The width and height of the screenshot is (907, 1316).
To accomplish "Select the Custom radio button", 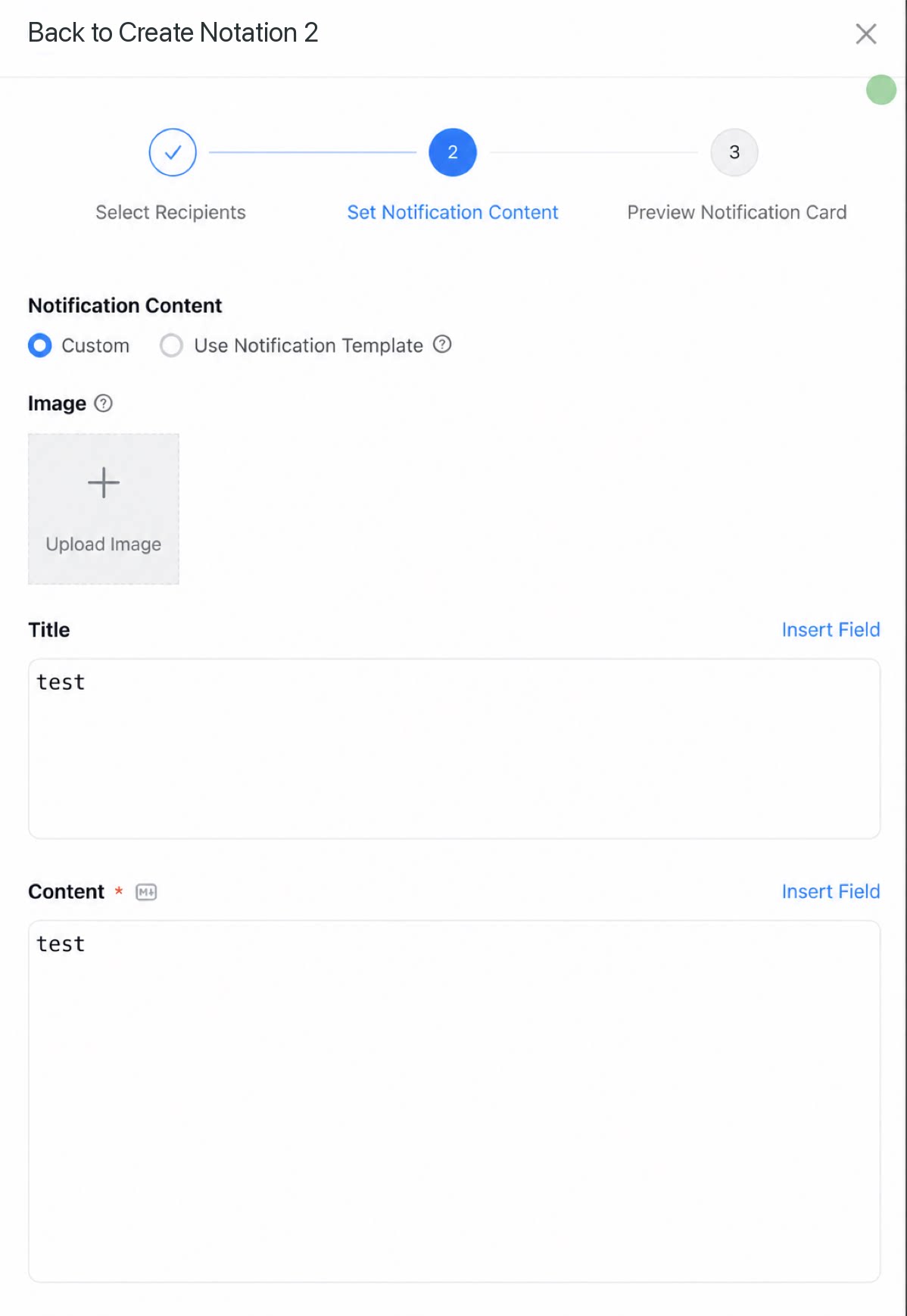I will click(40, 345).
